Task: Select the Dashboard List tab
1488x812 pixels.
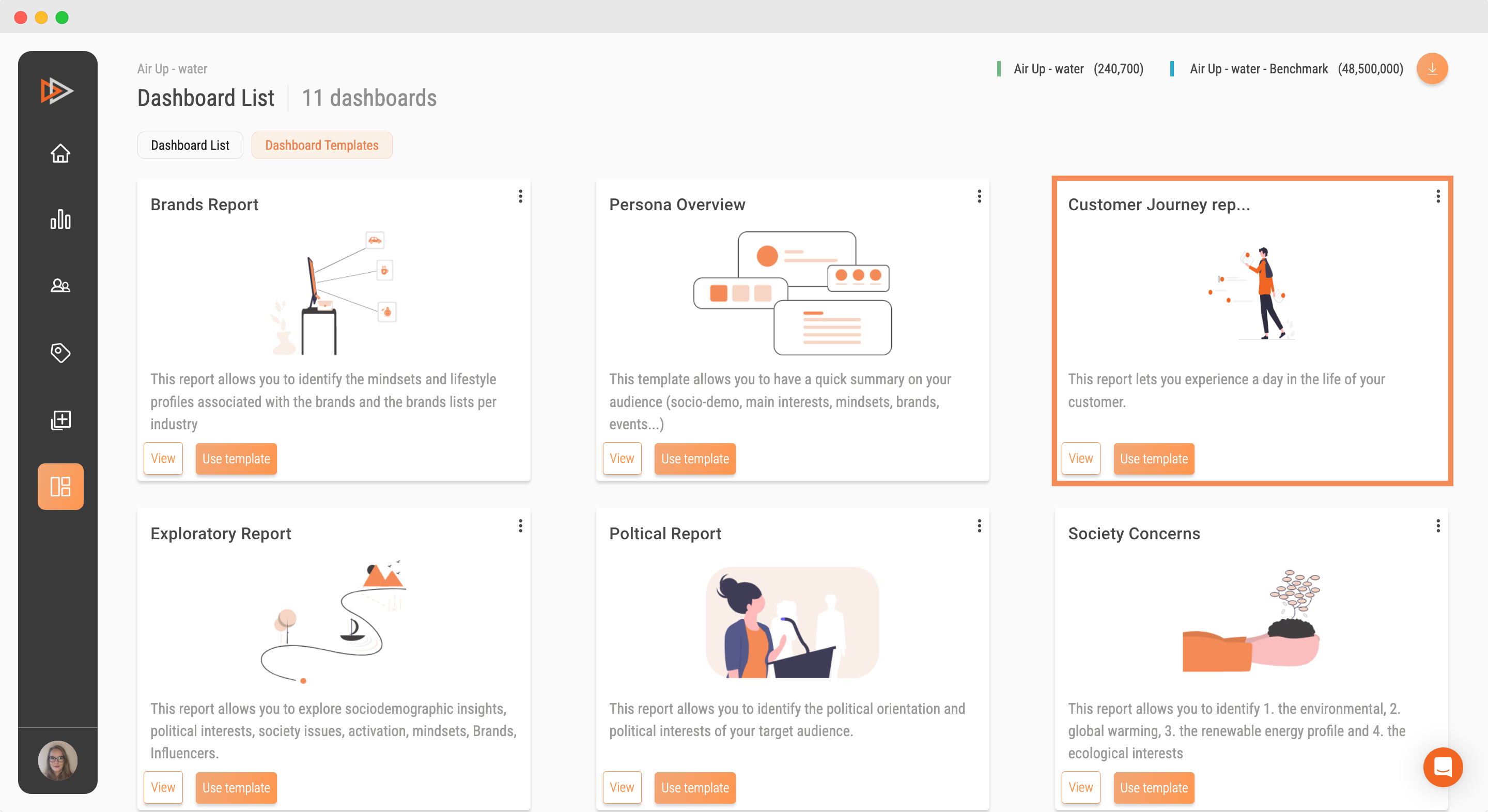Action: (x=190, y=145)
